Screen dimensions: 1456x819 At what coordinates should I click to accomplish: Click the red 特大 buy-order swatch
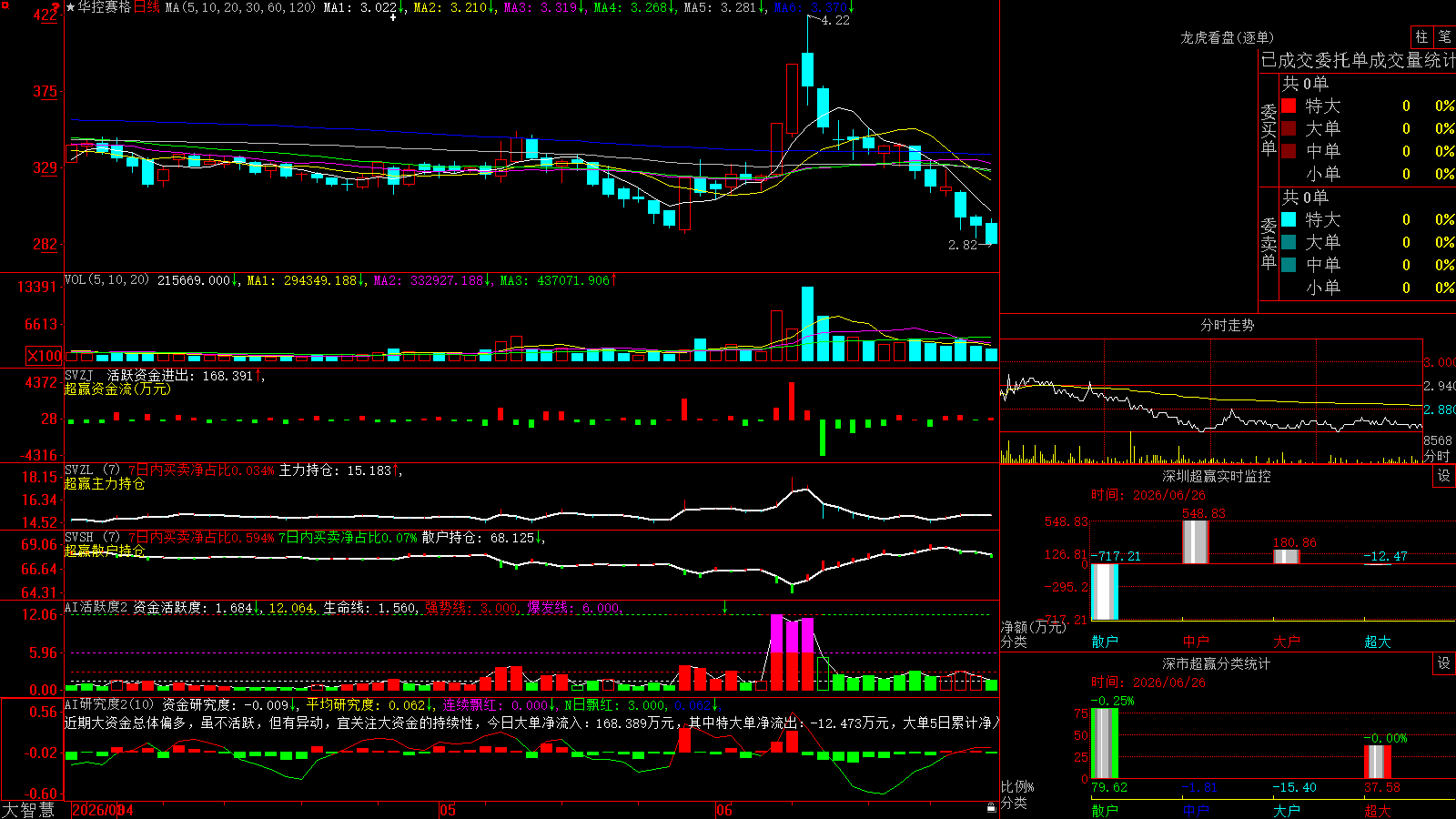1289,106
